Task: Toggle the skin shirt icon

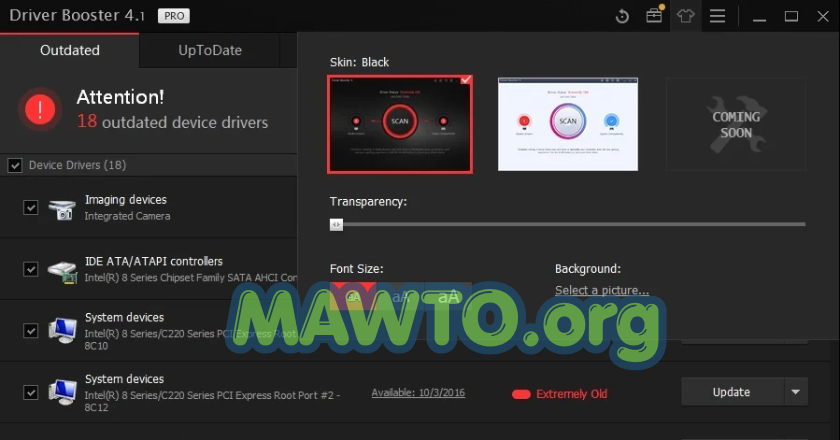Action: pyautogui.click(x=686, y=16)
